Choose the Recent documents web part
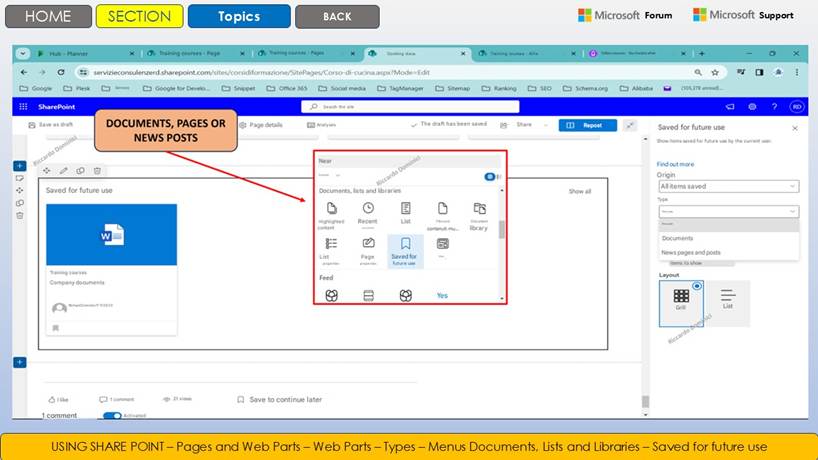Viewport: 818px width, 460px height. tap(368, 215)
